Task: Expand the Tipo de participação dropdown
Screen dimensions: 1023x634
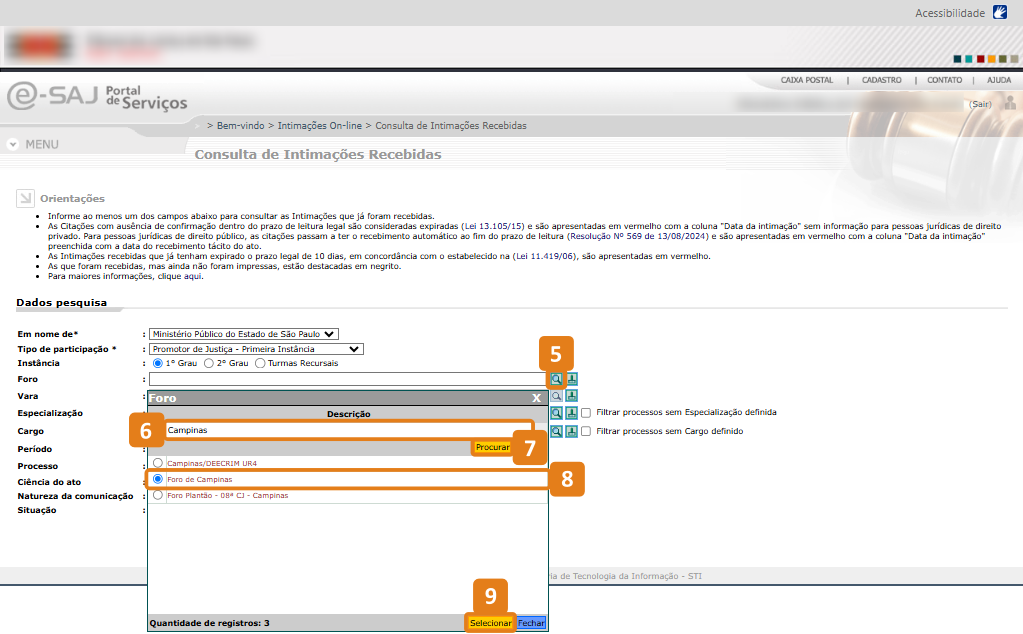Action: click(x=255, y=349)
